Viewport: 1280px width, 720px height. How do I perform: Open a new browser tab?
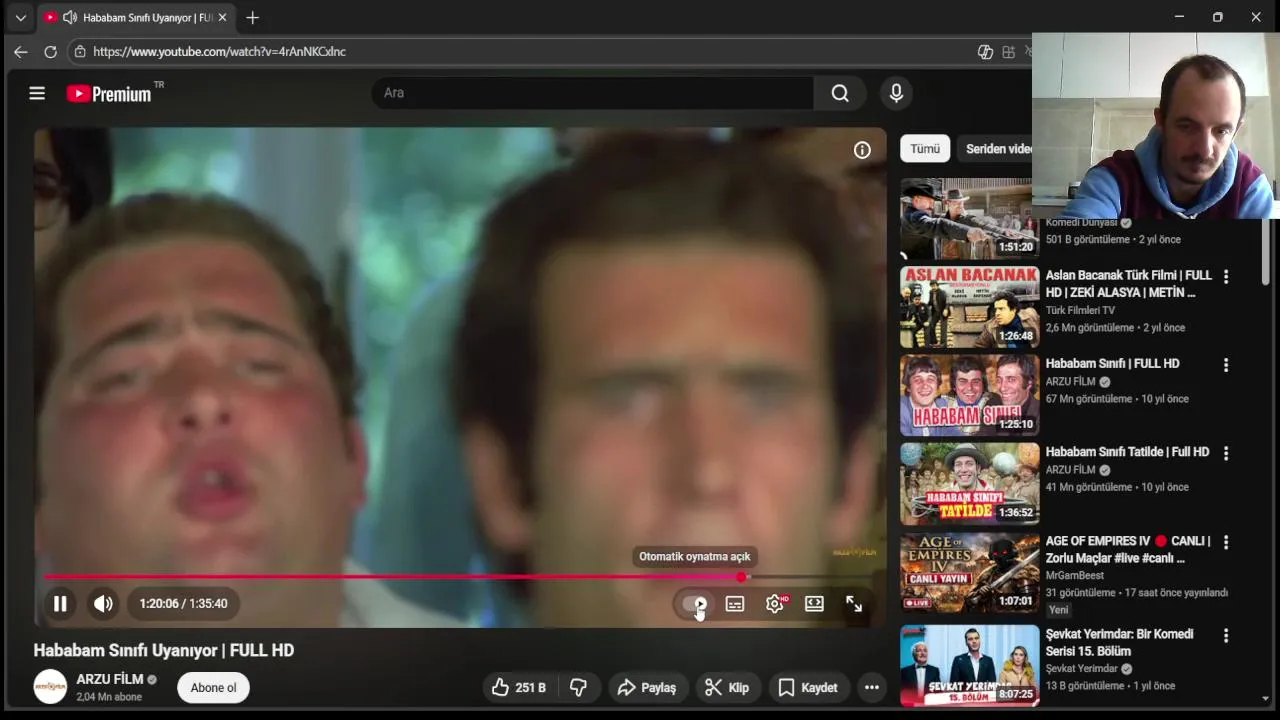(253, 18)
